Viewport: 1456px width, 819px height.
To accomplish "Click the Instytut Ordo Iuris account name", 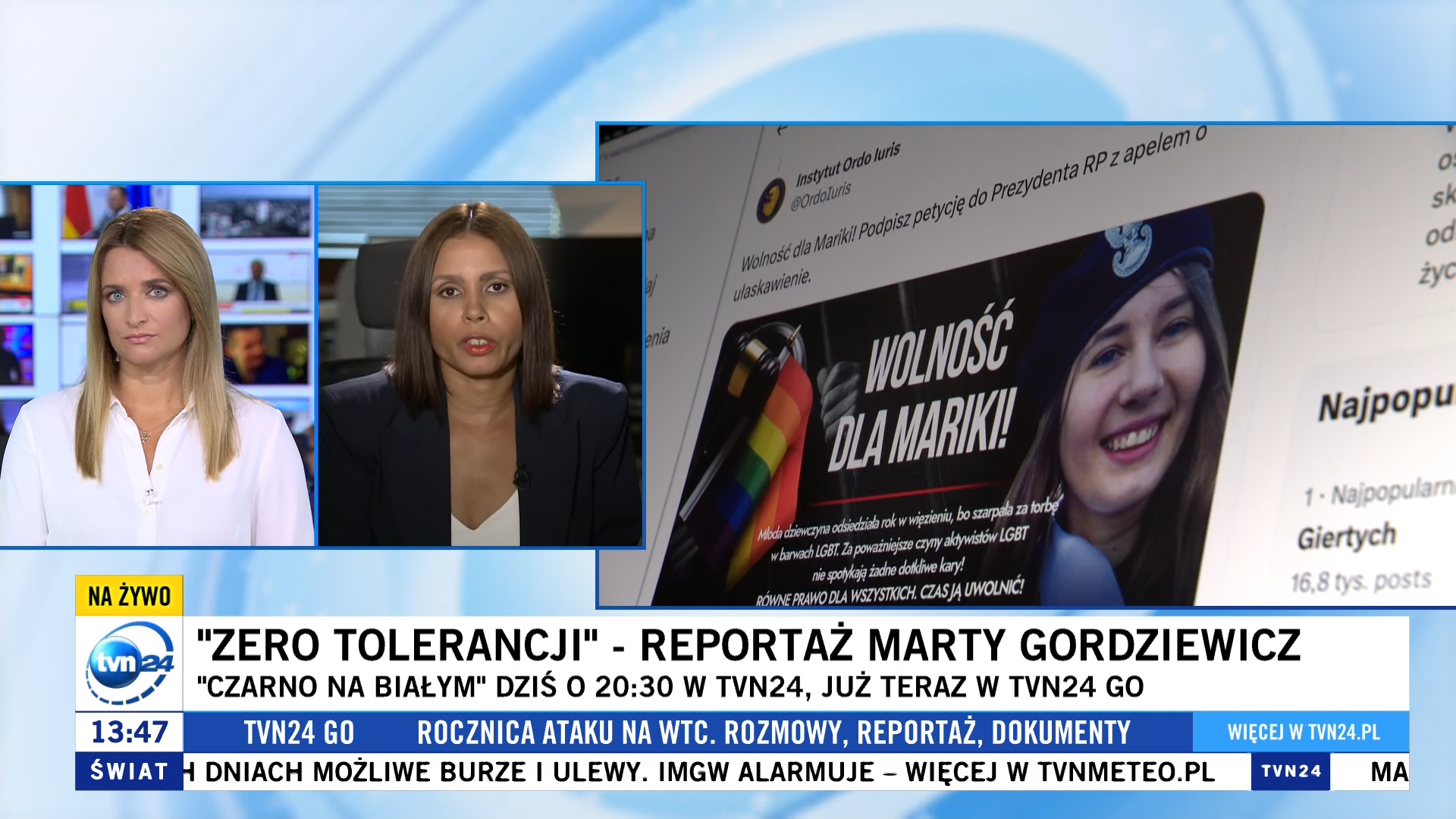I will point(847,164).
